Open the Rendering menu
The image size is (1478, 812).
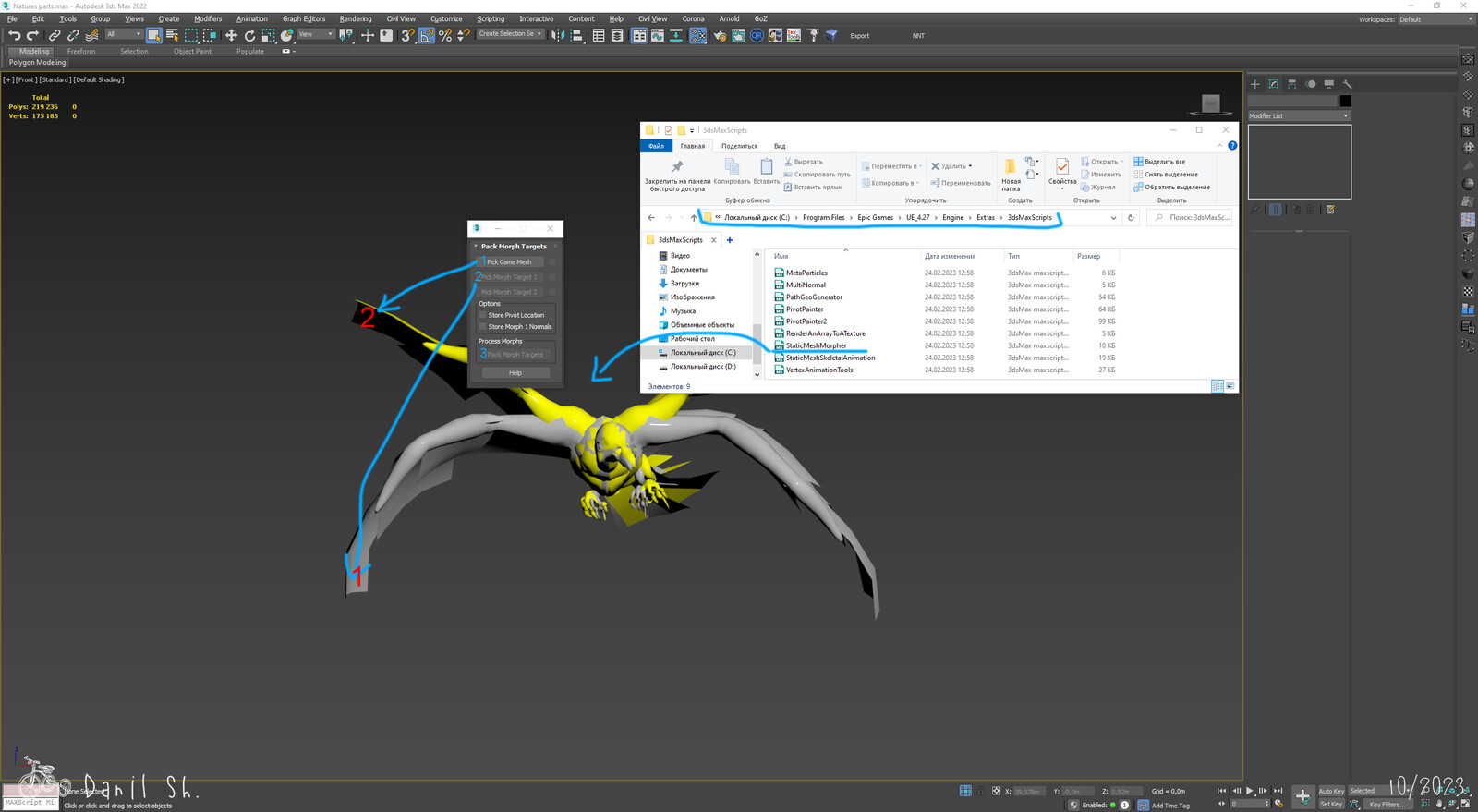tap(356, 18)
